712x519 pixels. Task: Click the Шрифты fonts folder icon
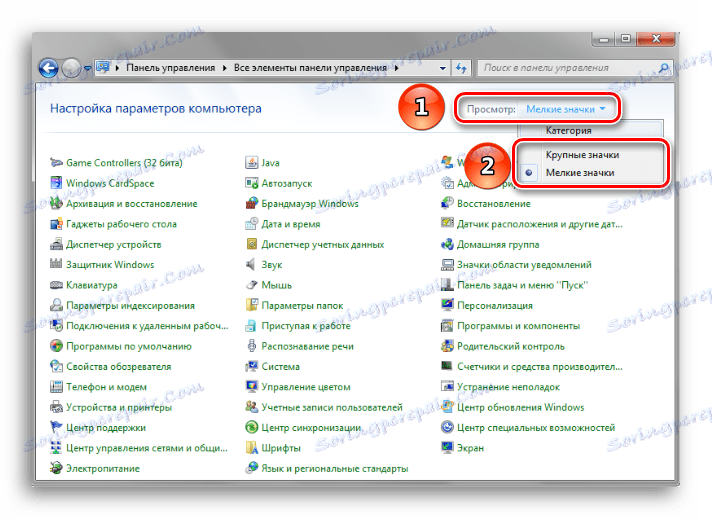[251, 448]
